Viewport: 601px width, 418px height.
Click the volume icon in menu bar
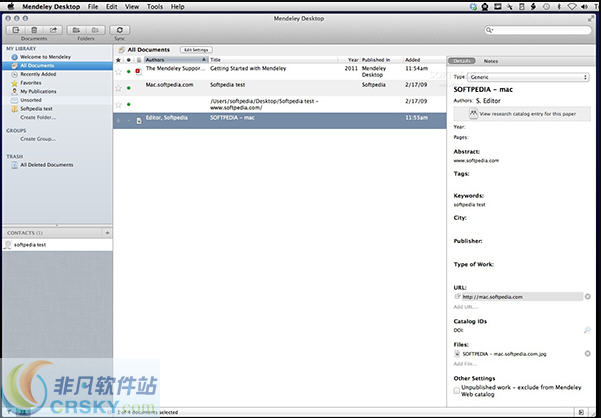585,7
